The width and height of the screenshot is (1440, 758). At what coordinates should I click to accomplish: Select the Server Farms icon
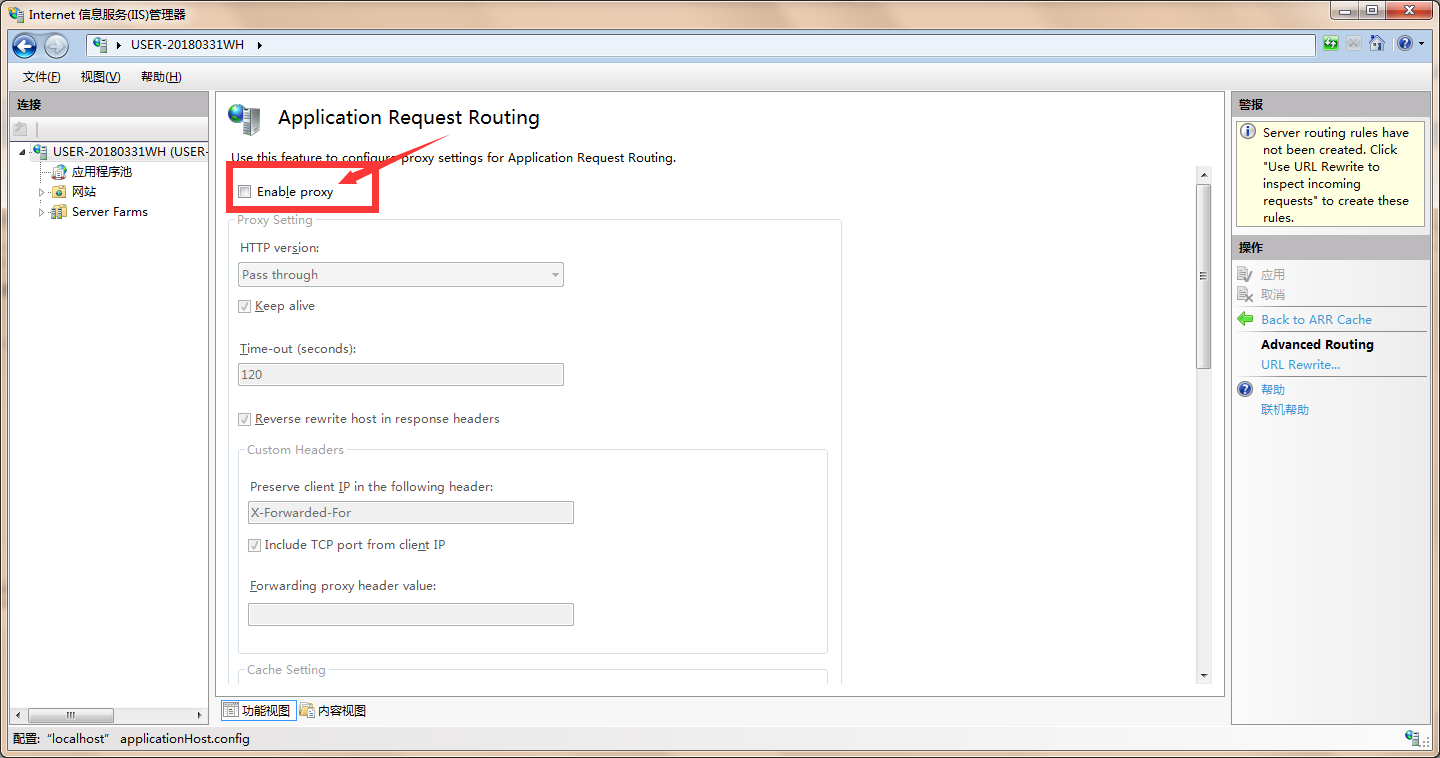60,212
